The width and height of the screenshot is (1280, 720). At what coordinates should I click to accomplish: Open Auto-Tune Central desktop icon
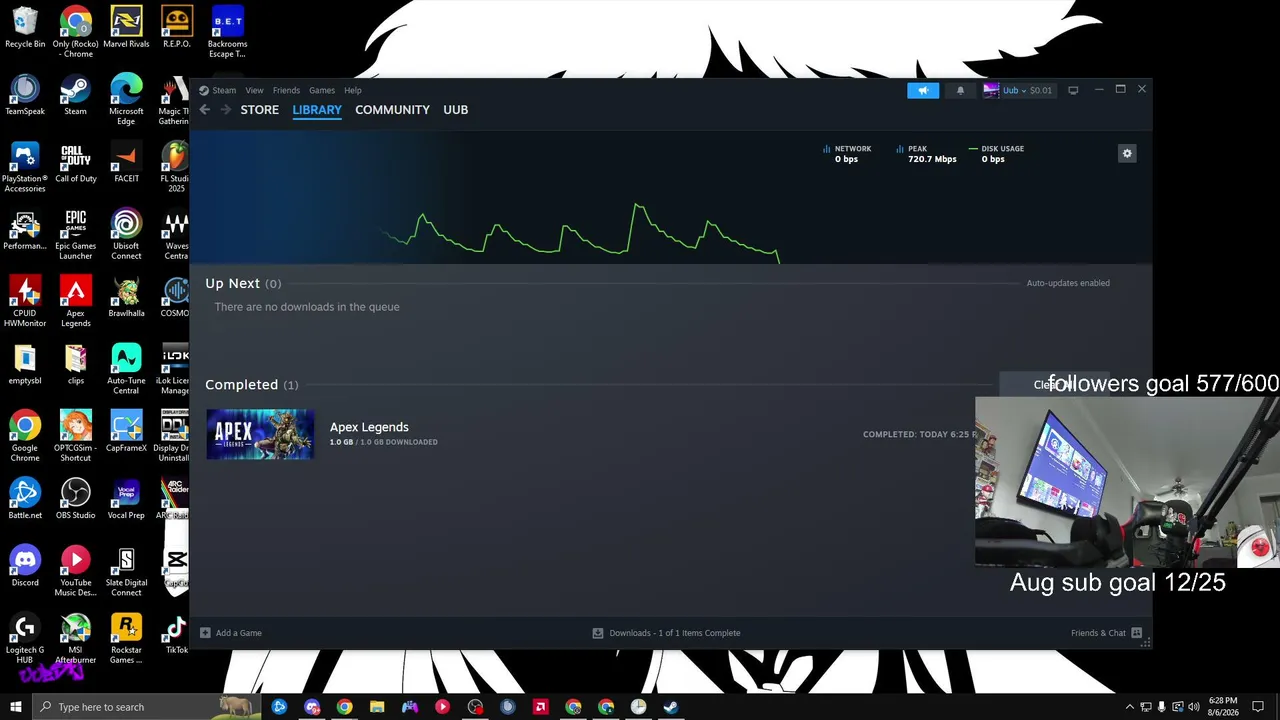click(x=126, y=369)
